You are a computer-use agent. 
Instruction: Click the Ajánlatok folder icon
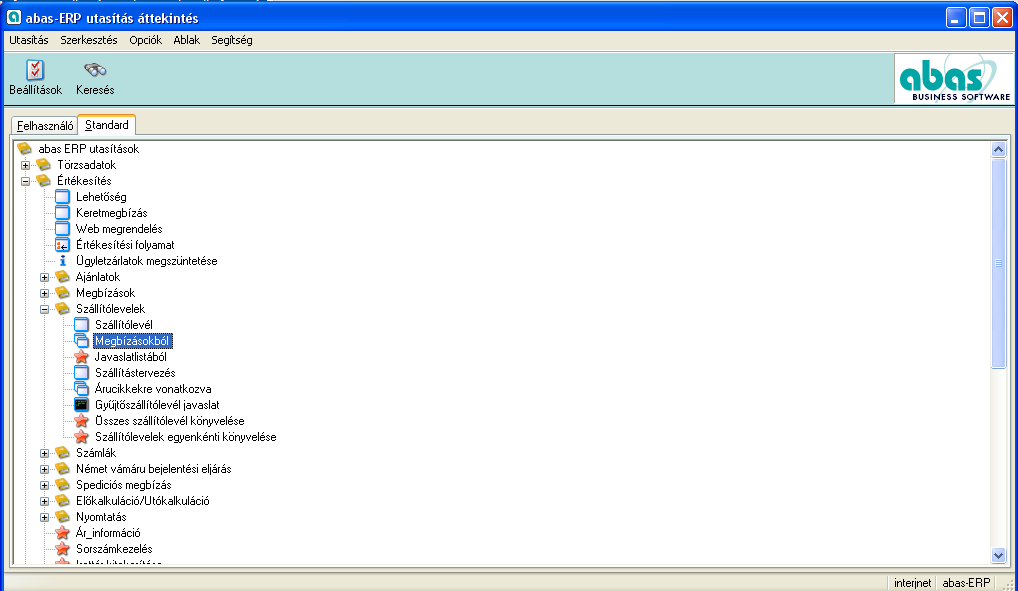[62, 277]
